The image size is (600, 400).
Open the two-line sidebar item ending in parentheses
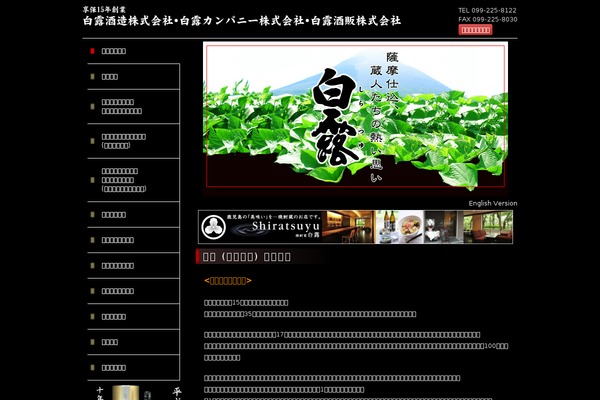point(133,141)
